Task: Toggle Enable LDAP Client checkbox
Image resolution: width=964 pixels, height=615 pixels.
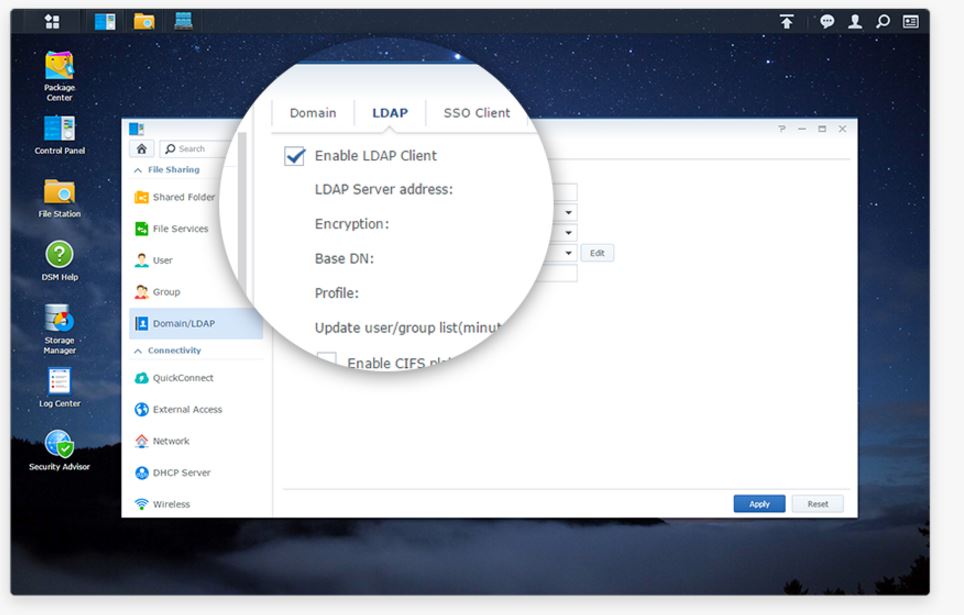Action: click(x=294, y=156)
